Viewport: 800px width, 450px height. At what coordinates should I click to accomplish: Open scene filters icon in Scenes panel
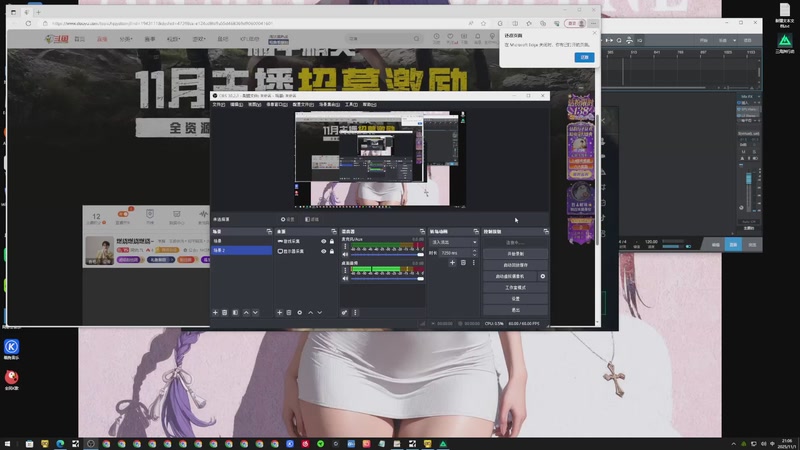pyautogui.click(x=235, y=313)
